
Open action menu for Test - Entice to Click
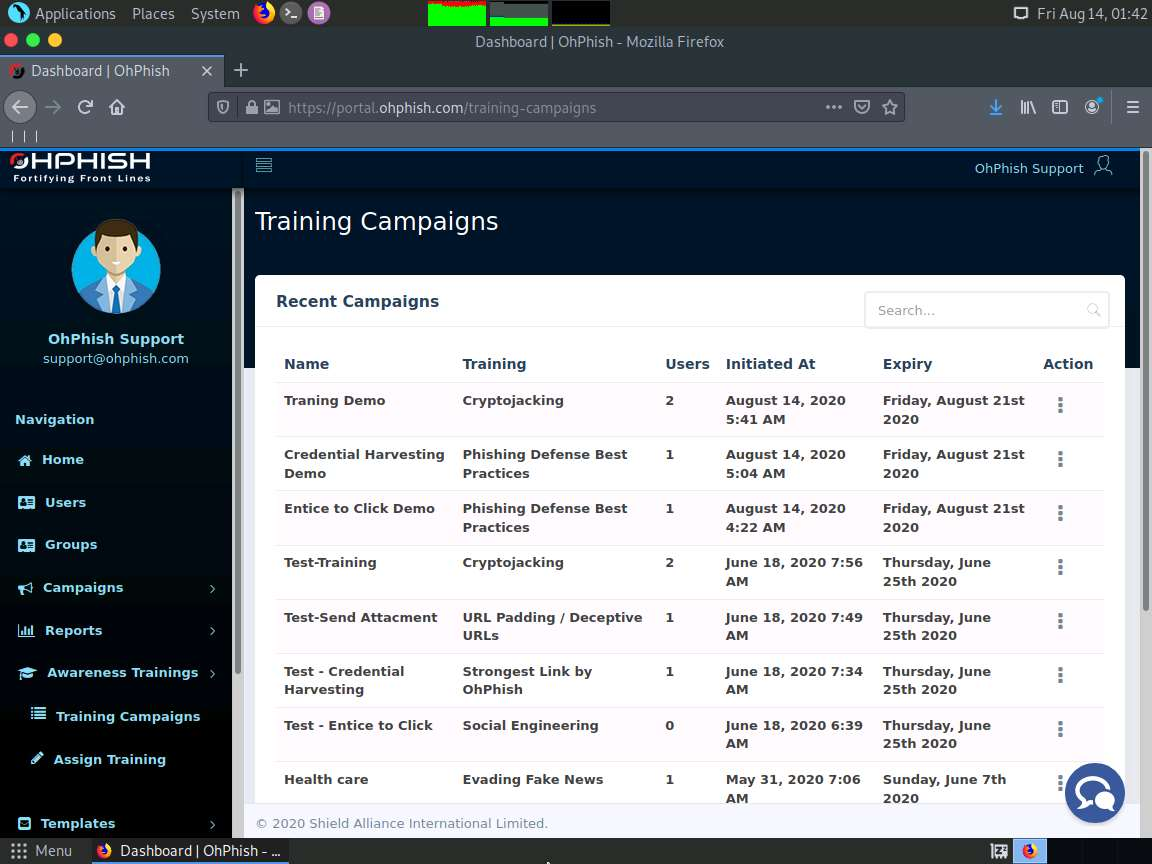(x=1060, y=729)
